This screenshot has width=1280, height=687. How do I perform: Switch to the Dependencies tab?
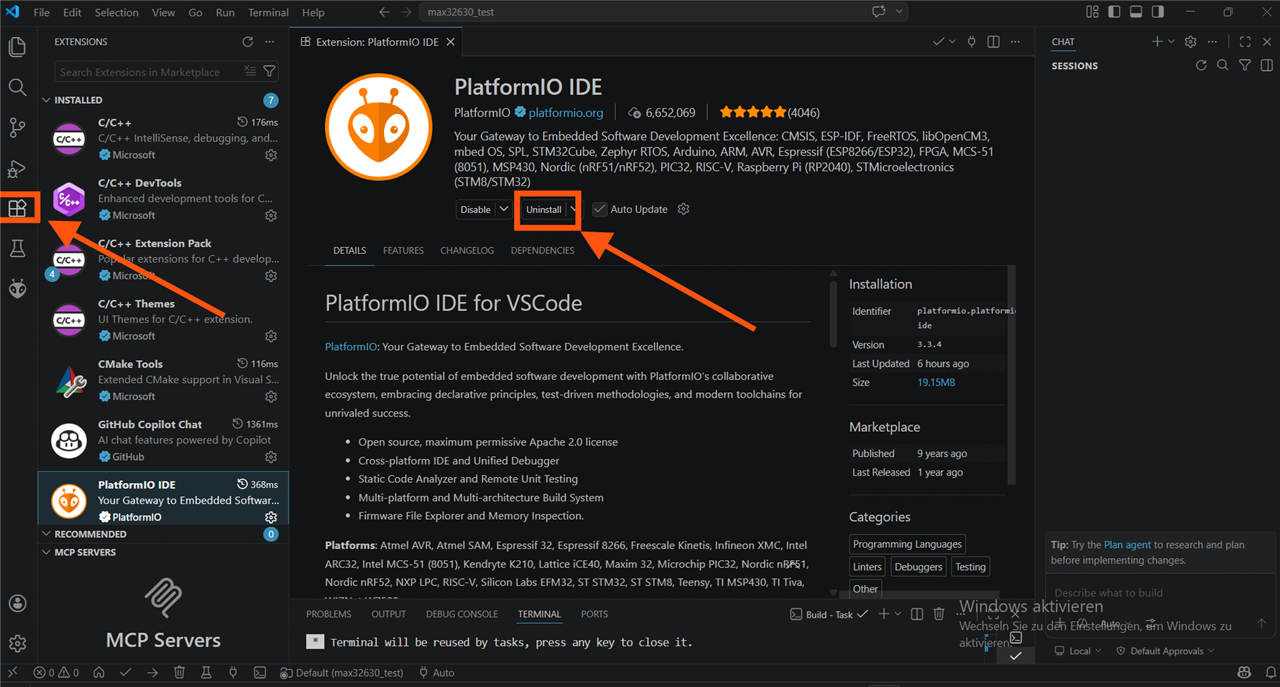(542, 250)
